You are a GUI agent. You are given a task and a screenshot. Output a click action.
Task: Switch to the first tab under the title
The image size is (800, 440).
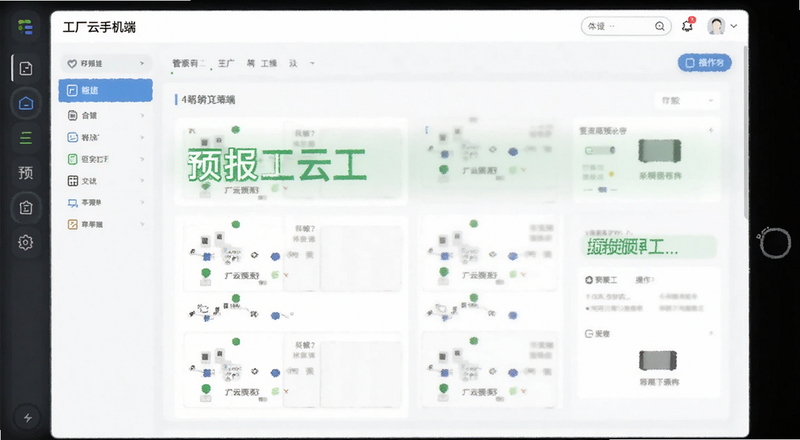tap(188, 64)
